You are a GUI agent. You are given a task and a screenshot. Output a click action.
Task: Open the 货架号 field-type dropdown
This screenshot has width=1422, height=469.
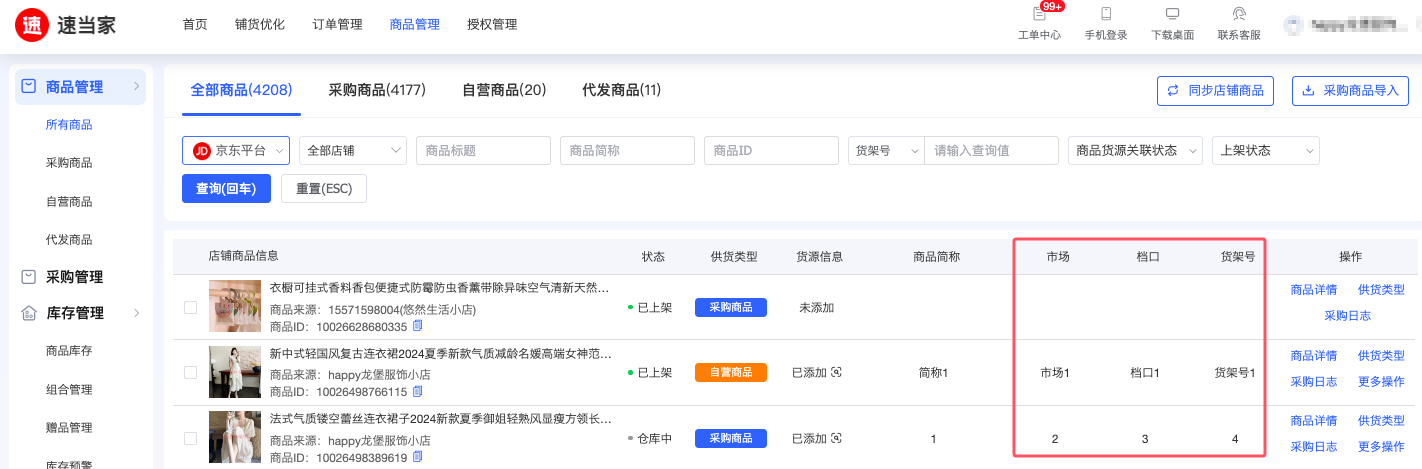tap(886, 151)
